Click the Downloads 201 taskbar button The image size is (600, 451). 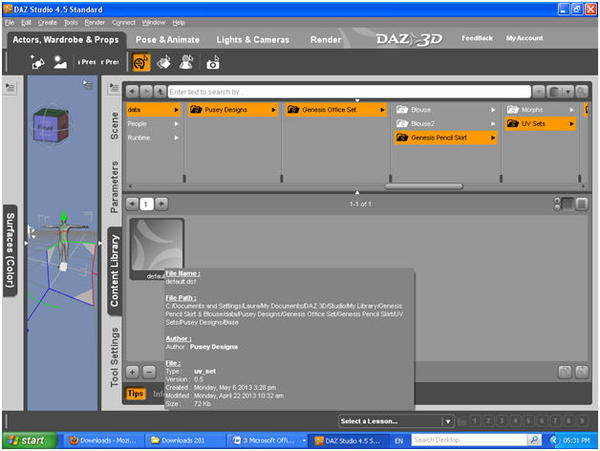click(184, 441)
